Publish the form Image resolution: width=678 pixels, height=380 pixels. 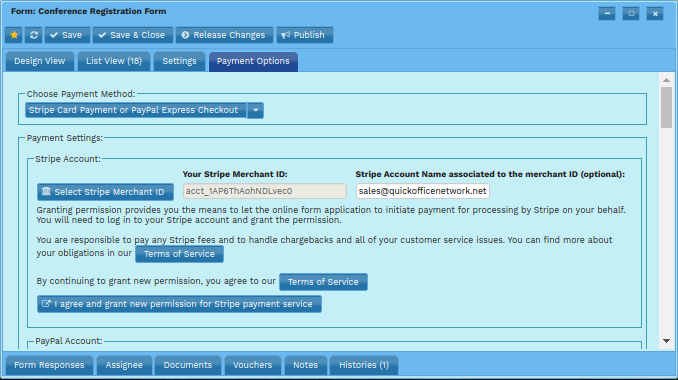[304, 35]
